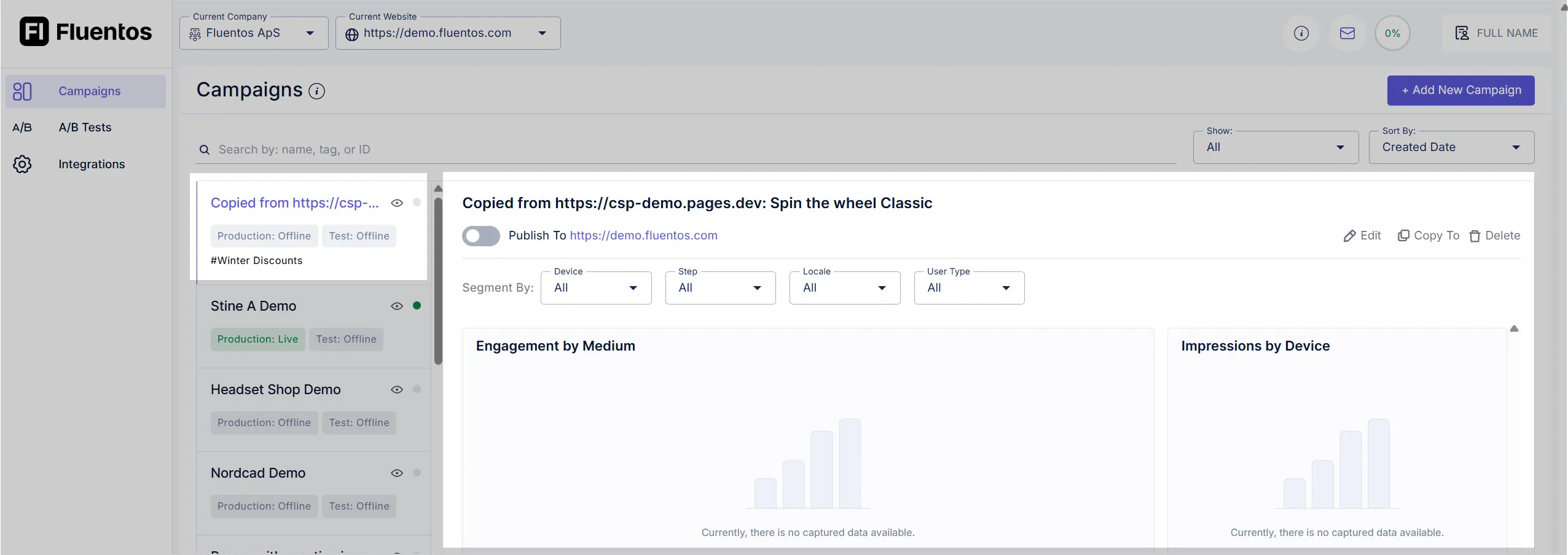Open the info icon in top header
The height and width of the screenshot is (555, 1568).
coord(1301,33)
